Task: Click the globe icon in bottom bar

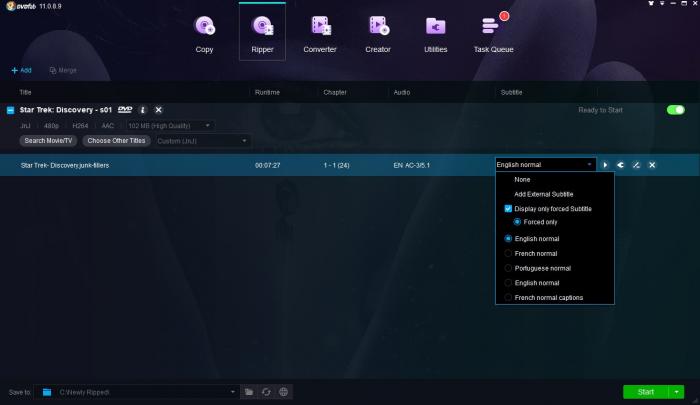Action: (283, 392)
